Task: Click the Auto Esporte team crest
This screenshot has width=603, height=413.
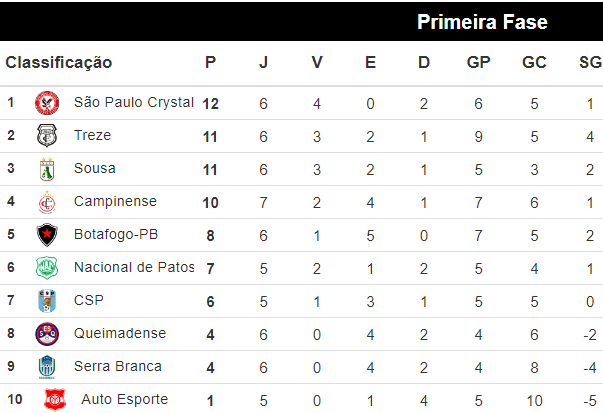Action: [54, 400]
